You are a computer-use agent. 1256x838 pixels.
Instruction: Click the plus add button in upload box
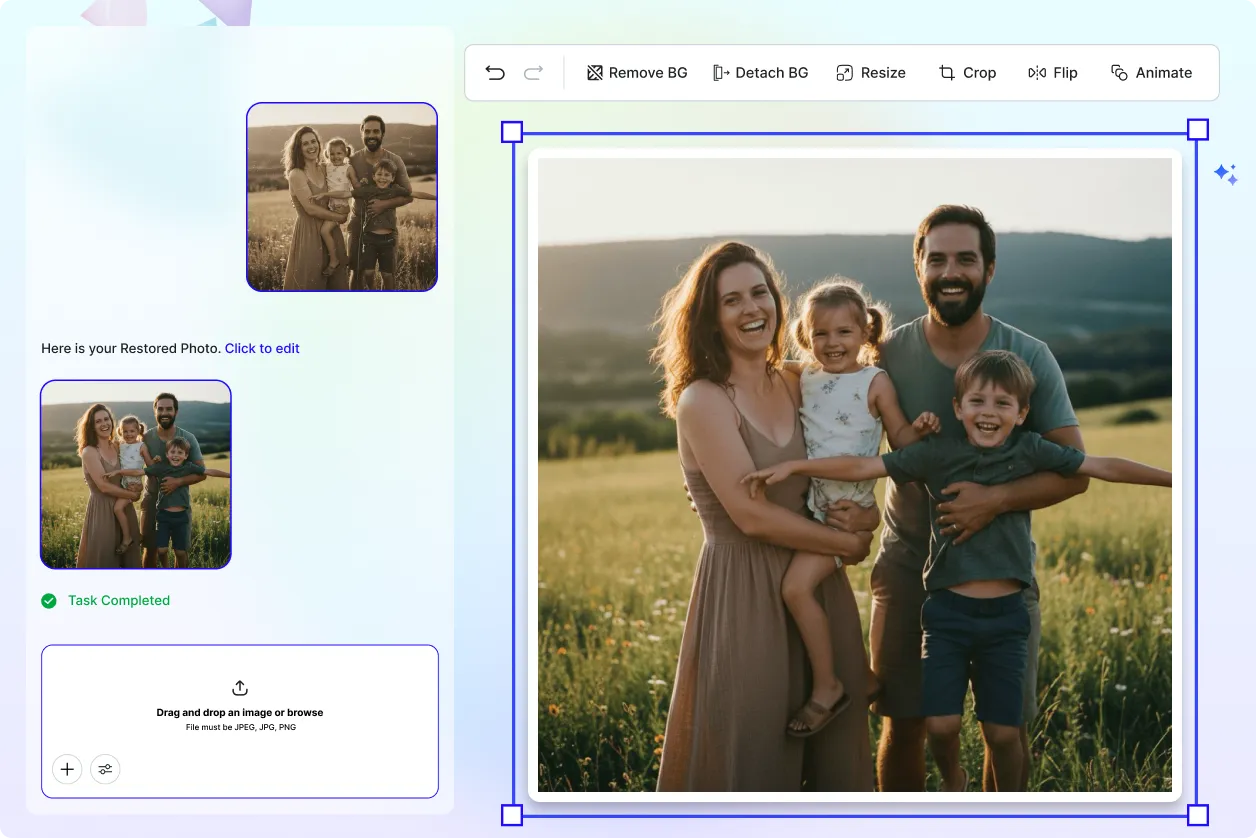coord(67,769)
